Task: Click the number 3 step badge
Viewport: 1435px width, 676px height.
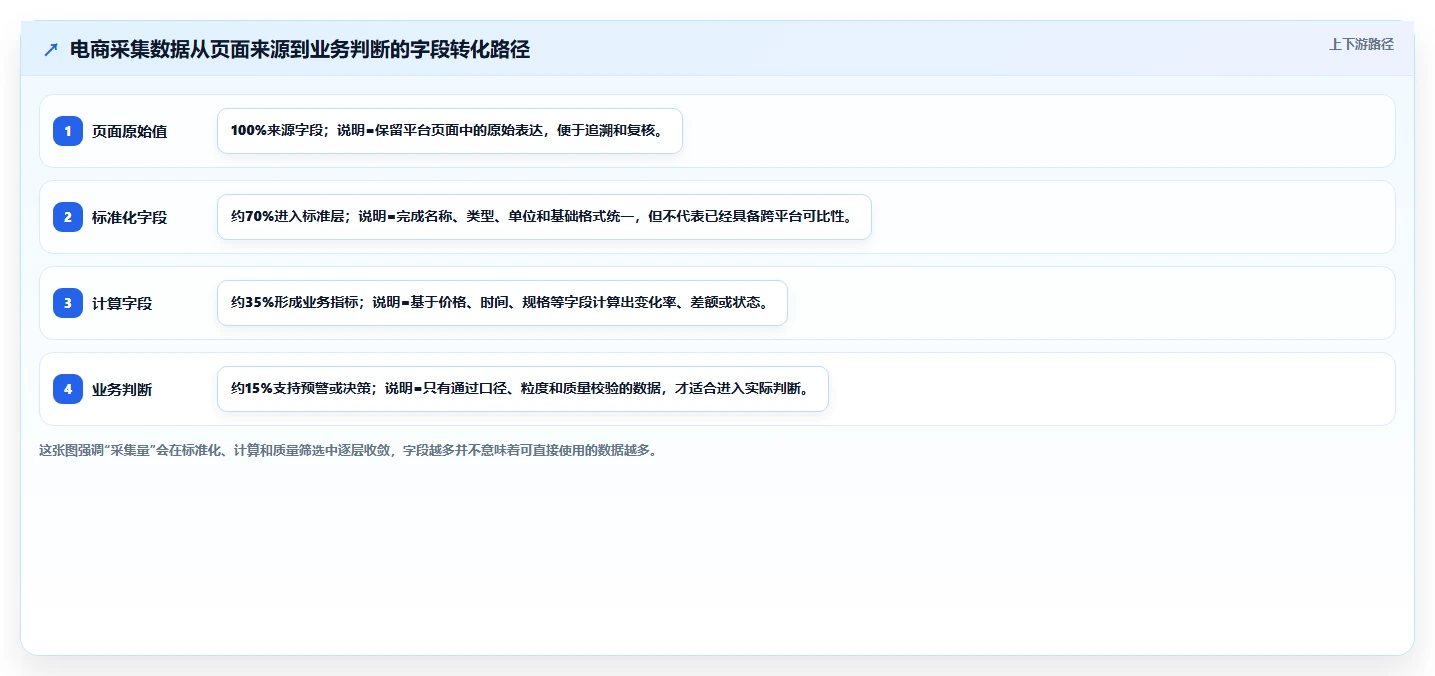Action: (x=68, y=303)
